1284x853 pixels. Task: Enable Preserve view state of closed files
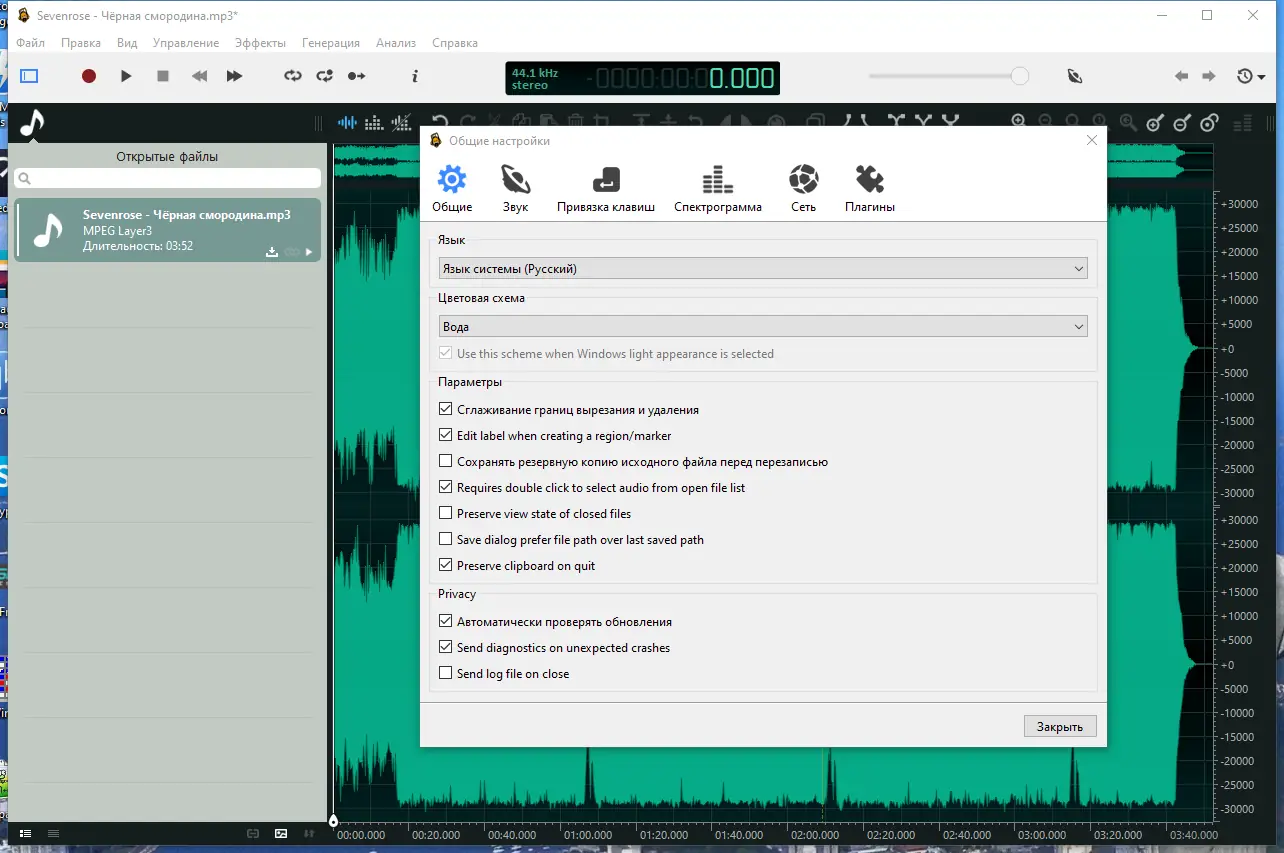(446, 514)
